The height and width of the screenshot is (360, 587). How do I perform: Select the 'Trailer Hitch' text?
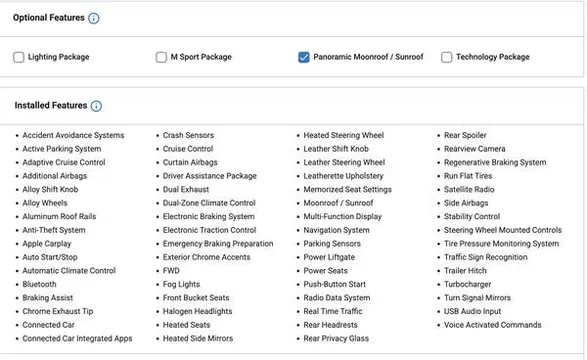click(x=465, y=271)
